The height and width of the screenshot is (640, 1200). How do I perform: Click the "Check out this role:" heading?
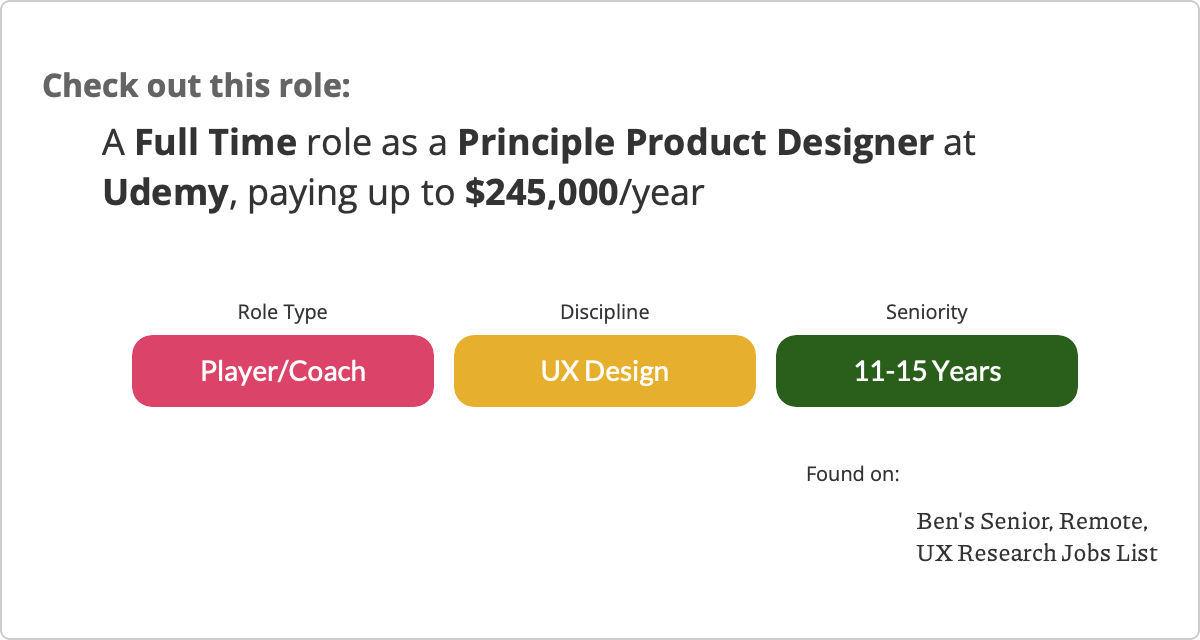click(196, 85)
